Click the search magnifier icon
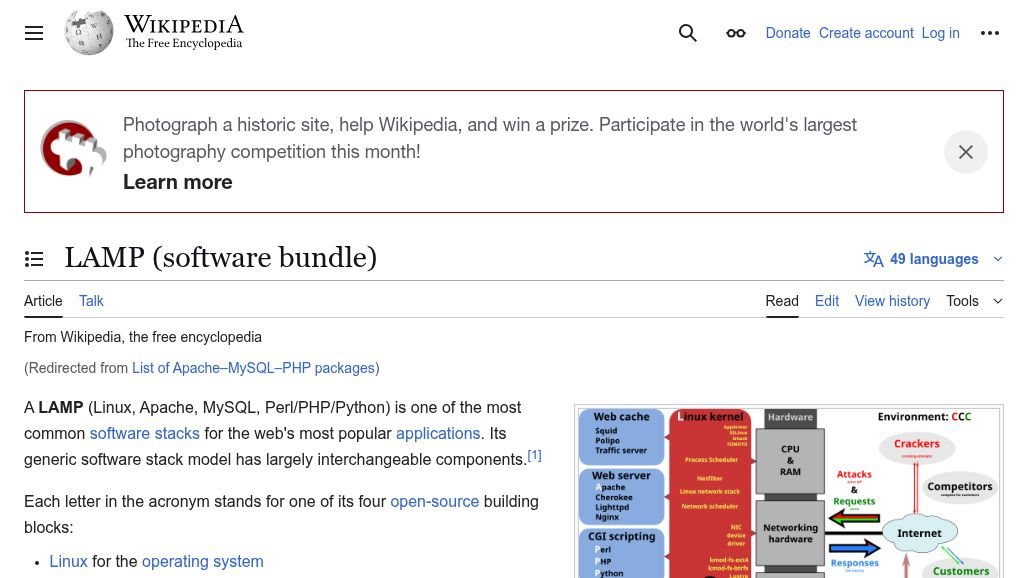Viewport: 1028px width, 578px height. click(x=688, y=33)
